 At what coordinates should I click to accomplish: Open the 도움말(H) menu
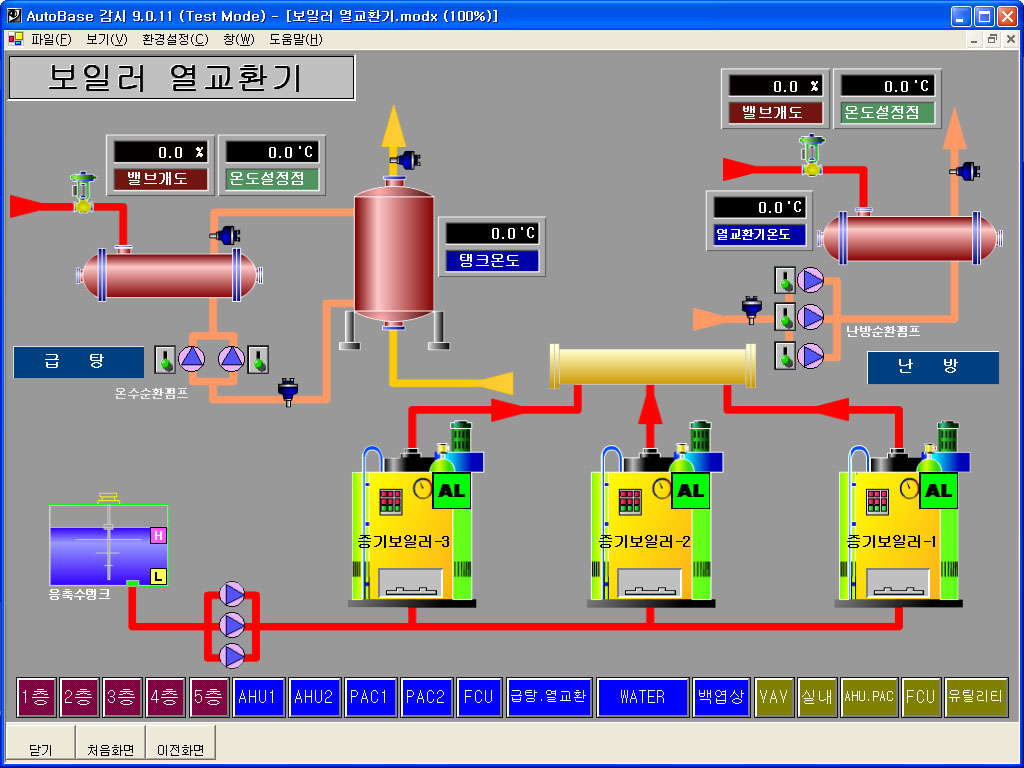pos(295,40)
